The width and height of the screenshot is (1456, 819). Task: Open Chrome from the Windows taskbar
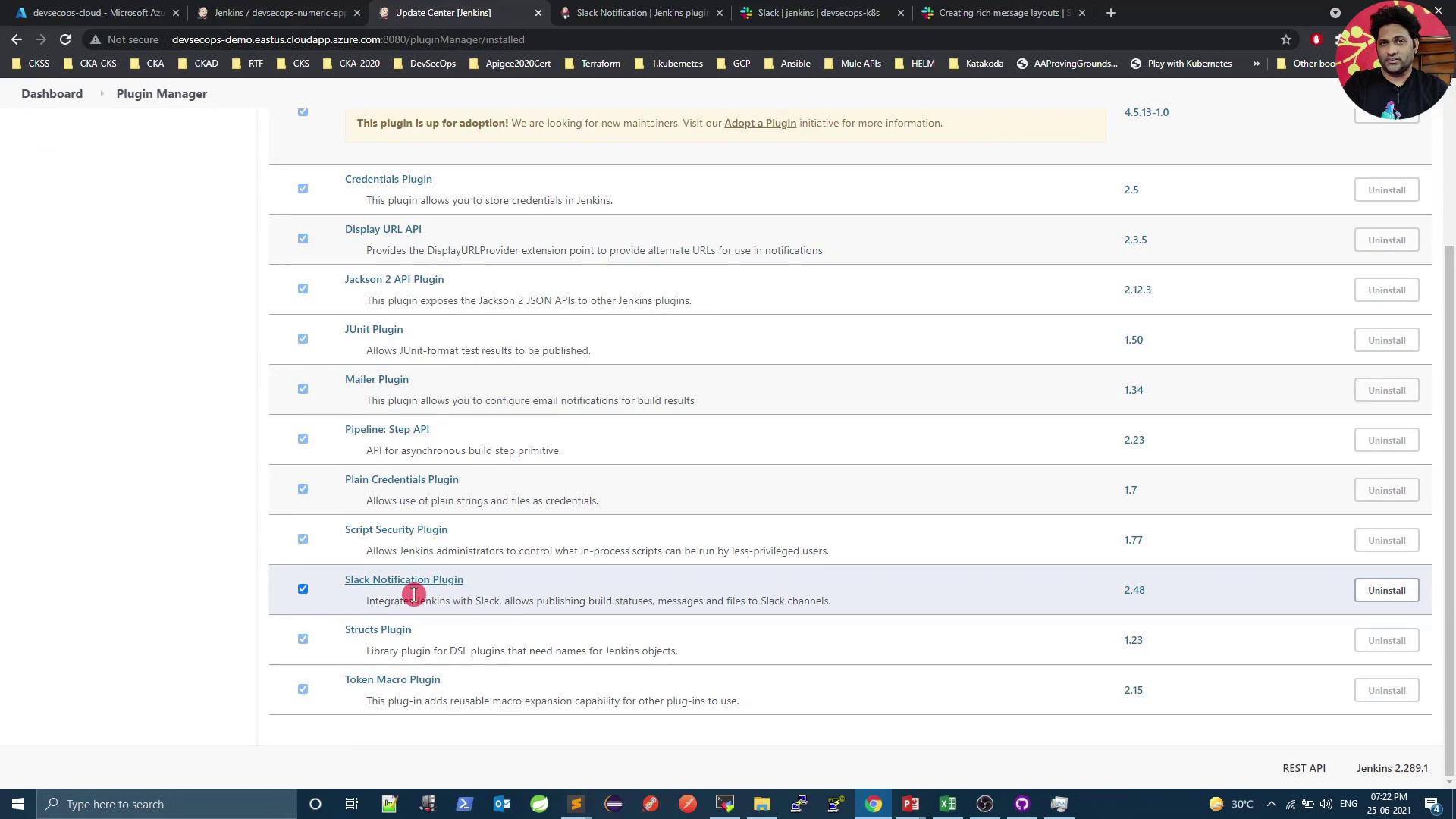click(874, 804)
